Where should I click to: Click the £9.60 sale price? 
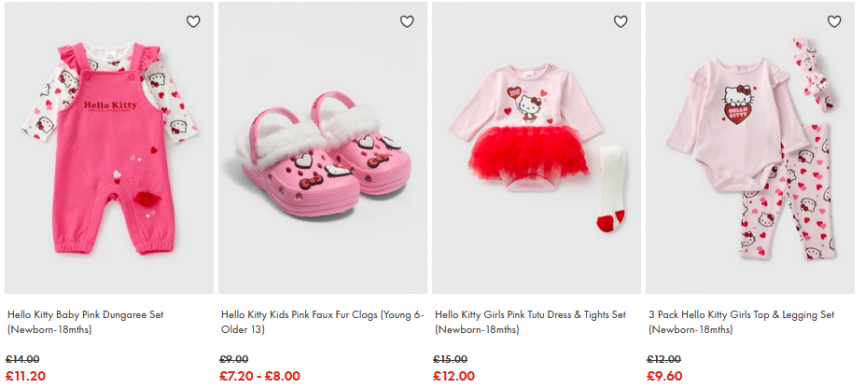[664, 376]
